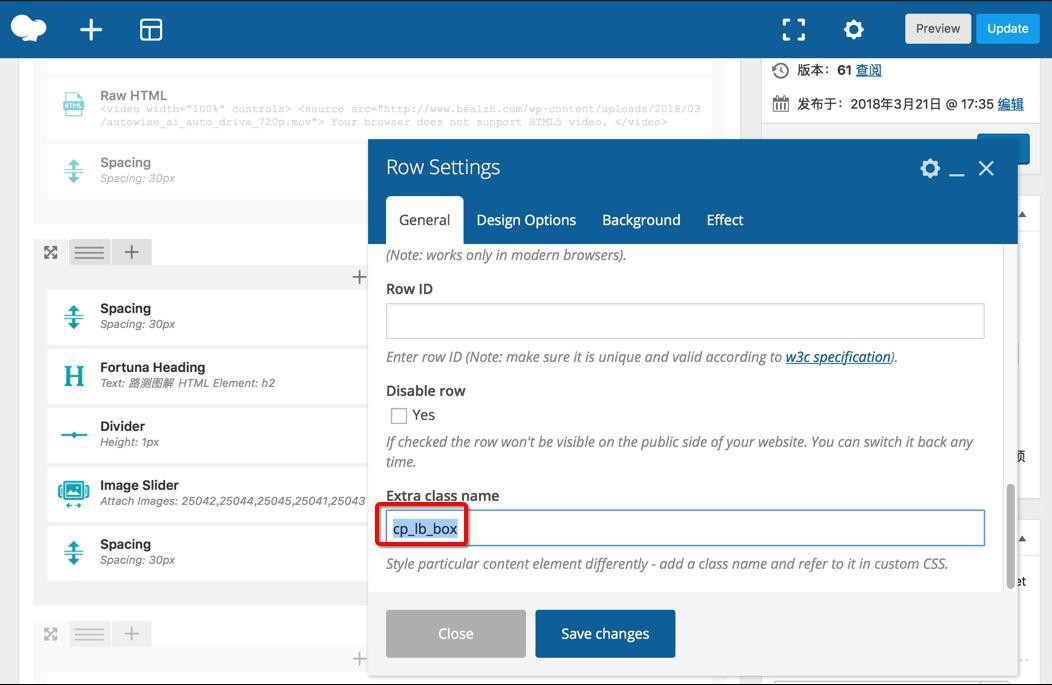Open the templates layout icon
Viewport: 1052px width, 685px height.
pyautogui.click(x=151, y=30)
